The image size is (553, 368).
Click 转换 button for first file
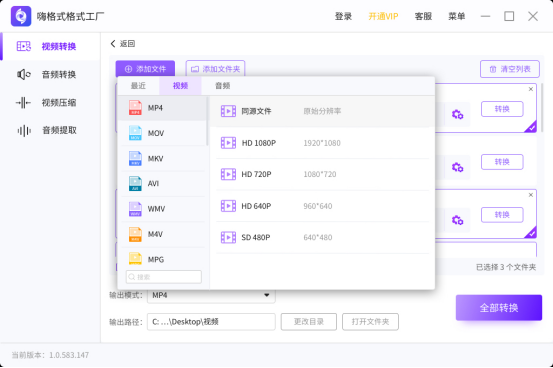502,109
